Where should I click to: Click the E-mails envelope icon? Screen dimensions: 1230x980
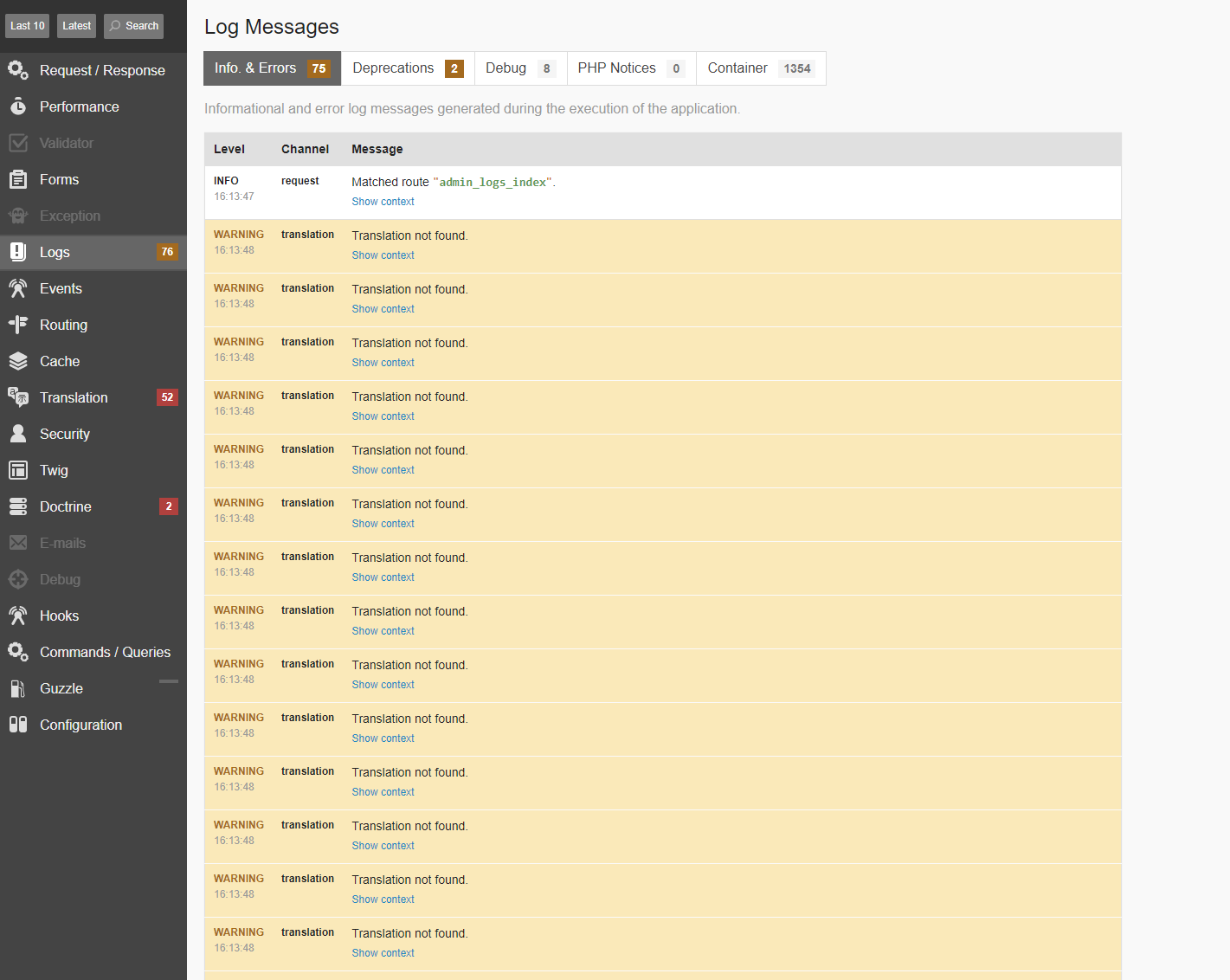click(18, 543)
